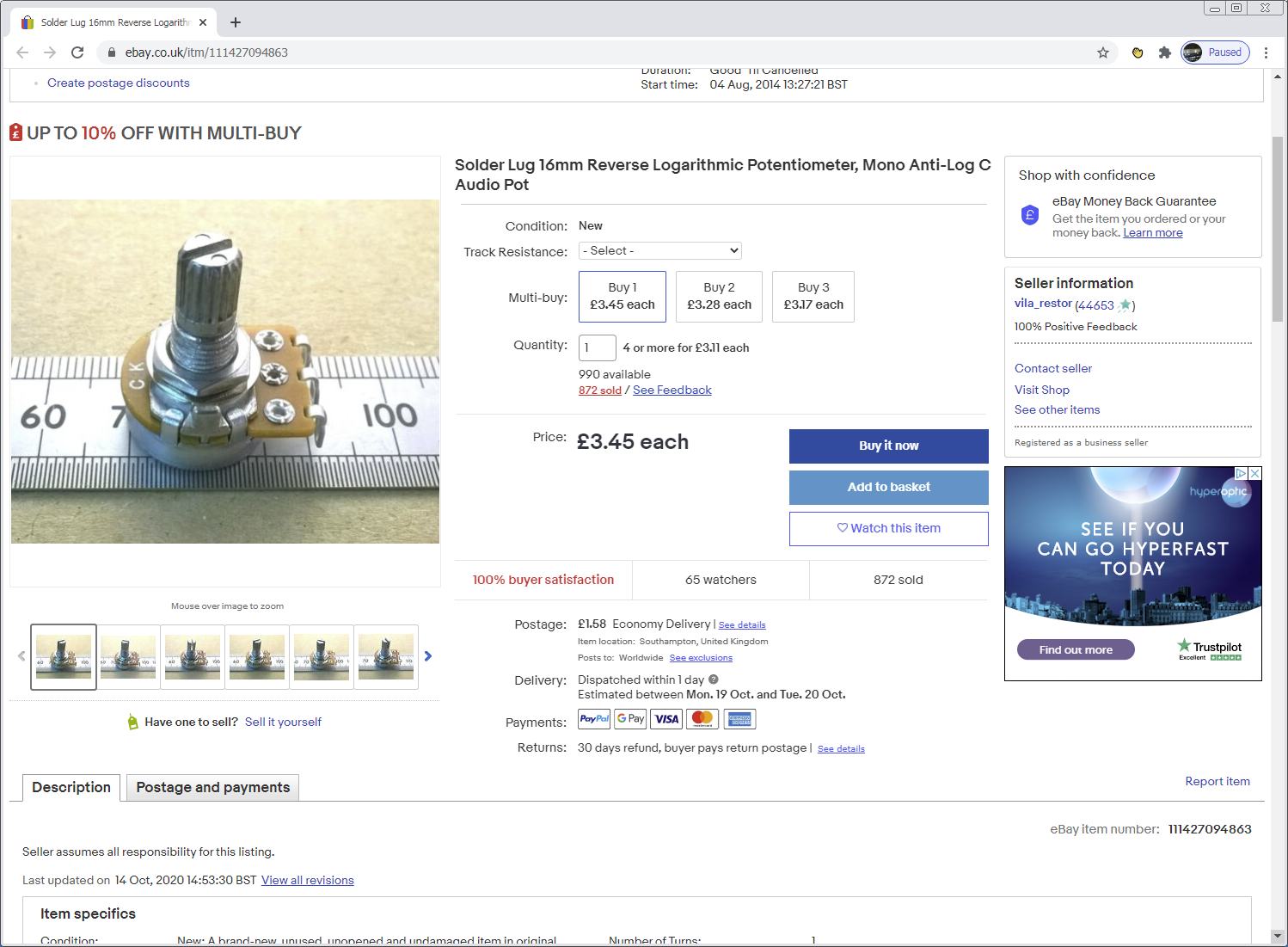The image size is (1288, 947).
Task: Open the browser extensions puzzle icon
Action: click(x=1165, y=52)
